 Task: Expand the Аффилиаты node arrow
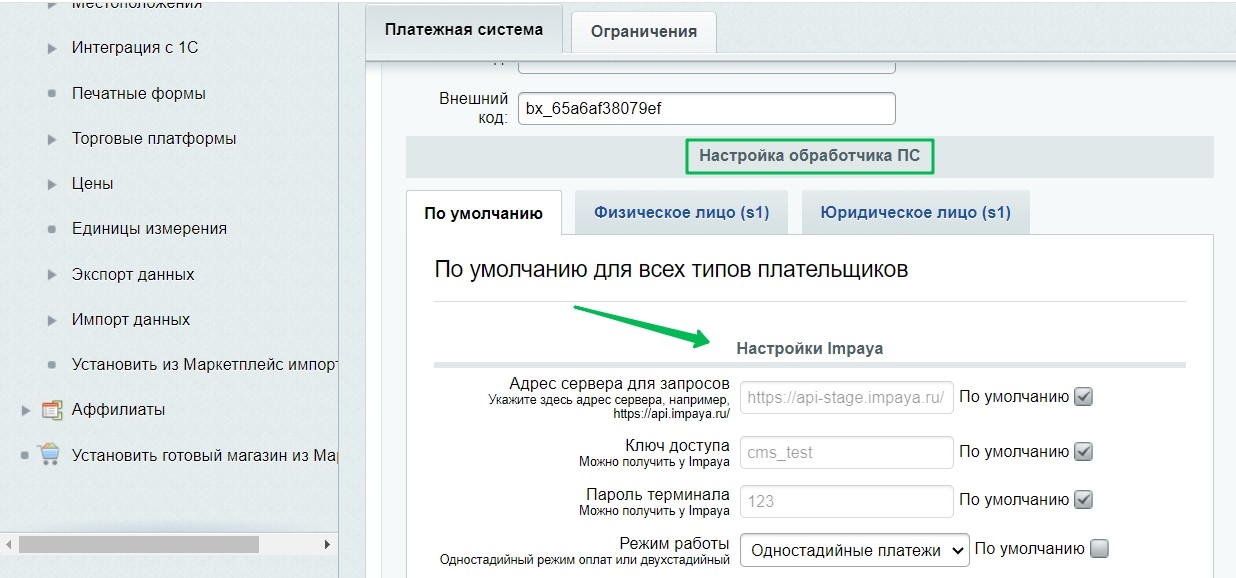click(x=26, y=410)
